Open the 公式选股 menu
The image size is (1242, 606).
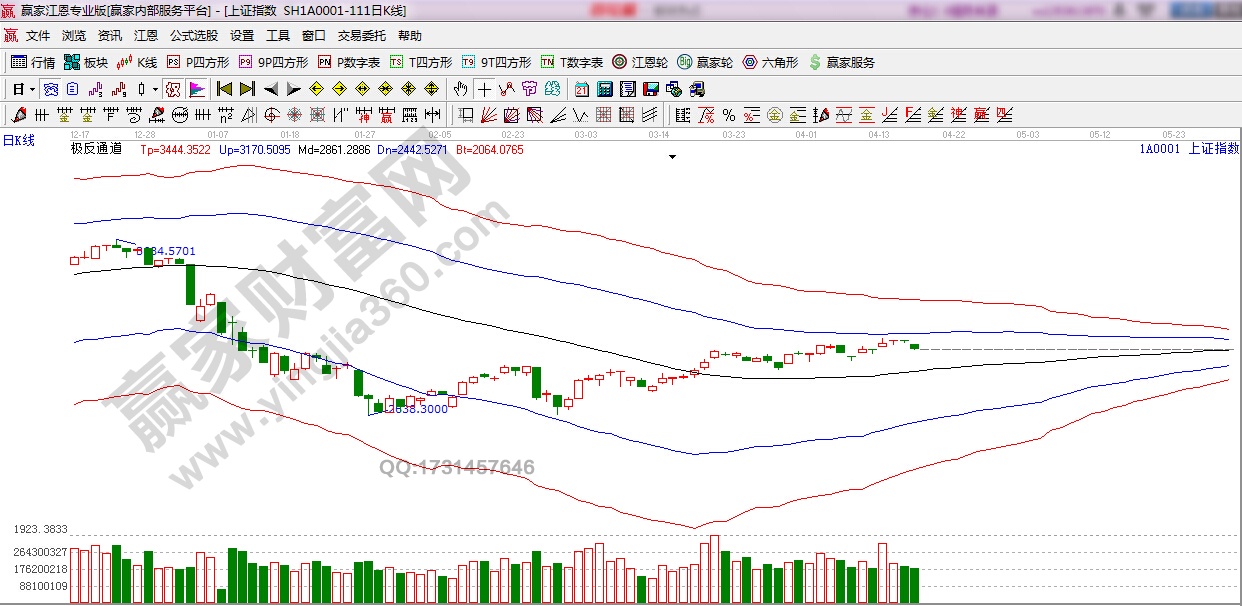click(x=193, y=36)
